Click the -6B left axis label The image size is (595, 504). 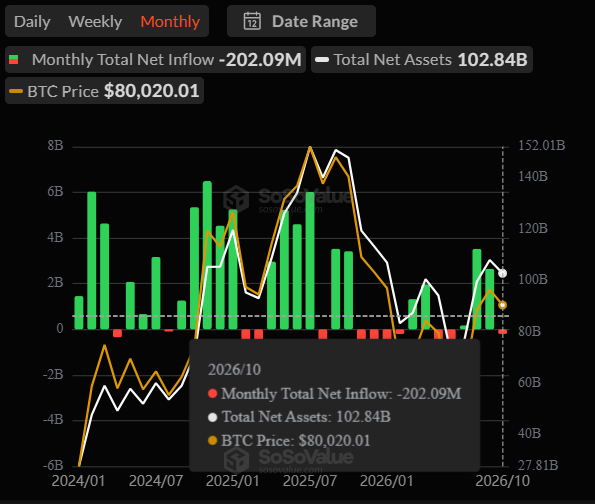53,465
